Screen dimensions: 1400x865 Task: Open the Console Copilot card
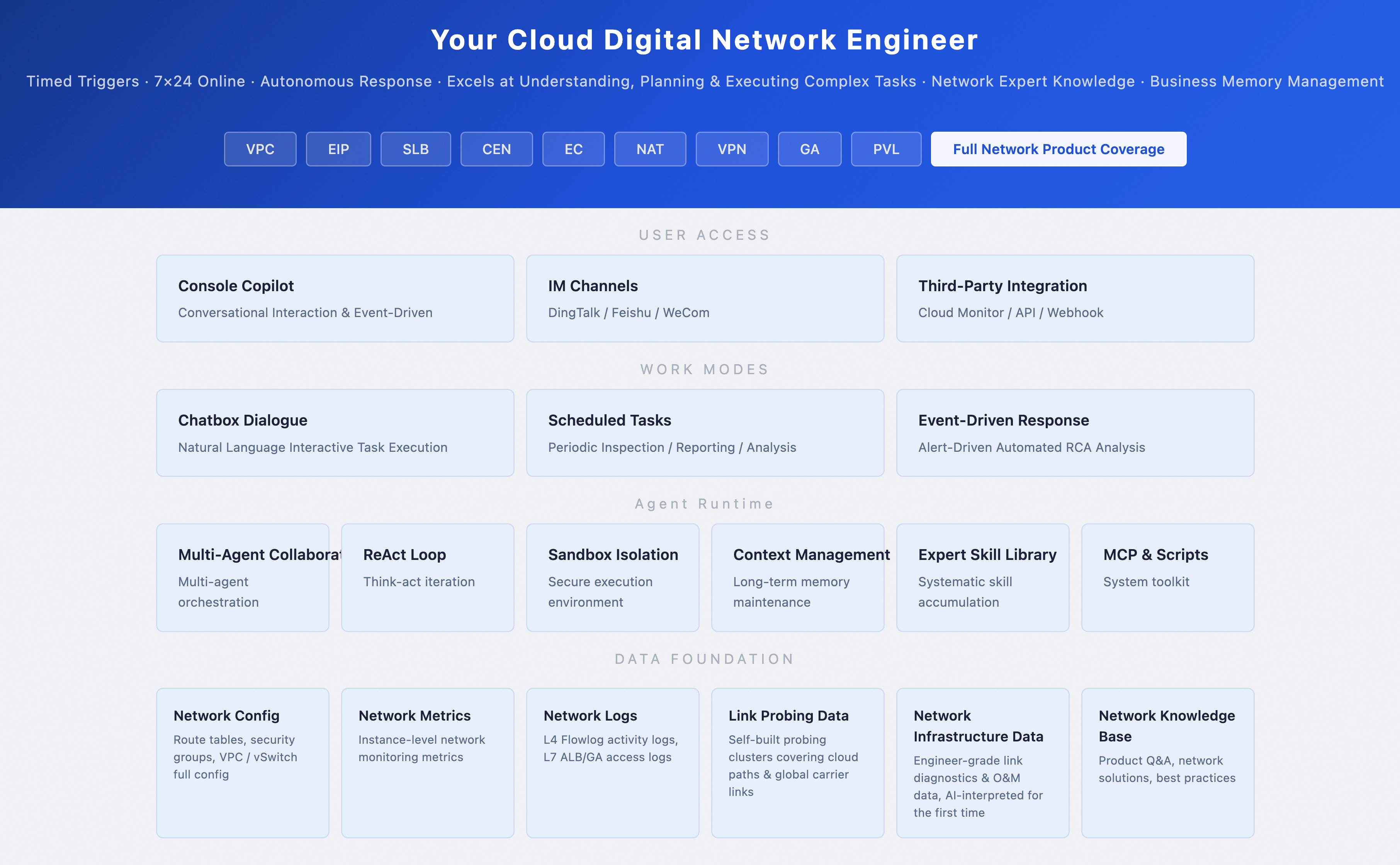click(335, 299)
